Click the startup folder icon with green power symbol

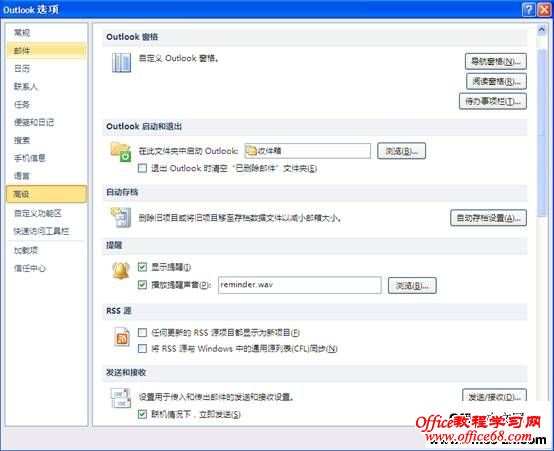(121, 152)
